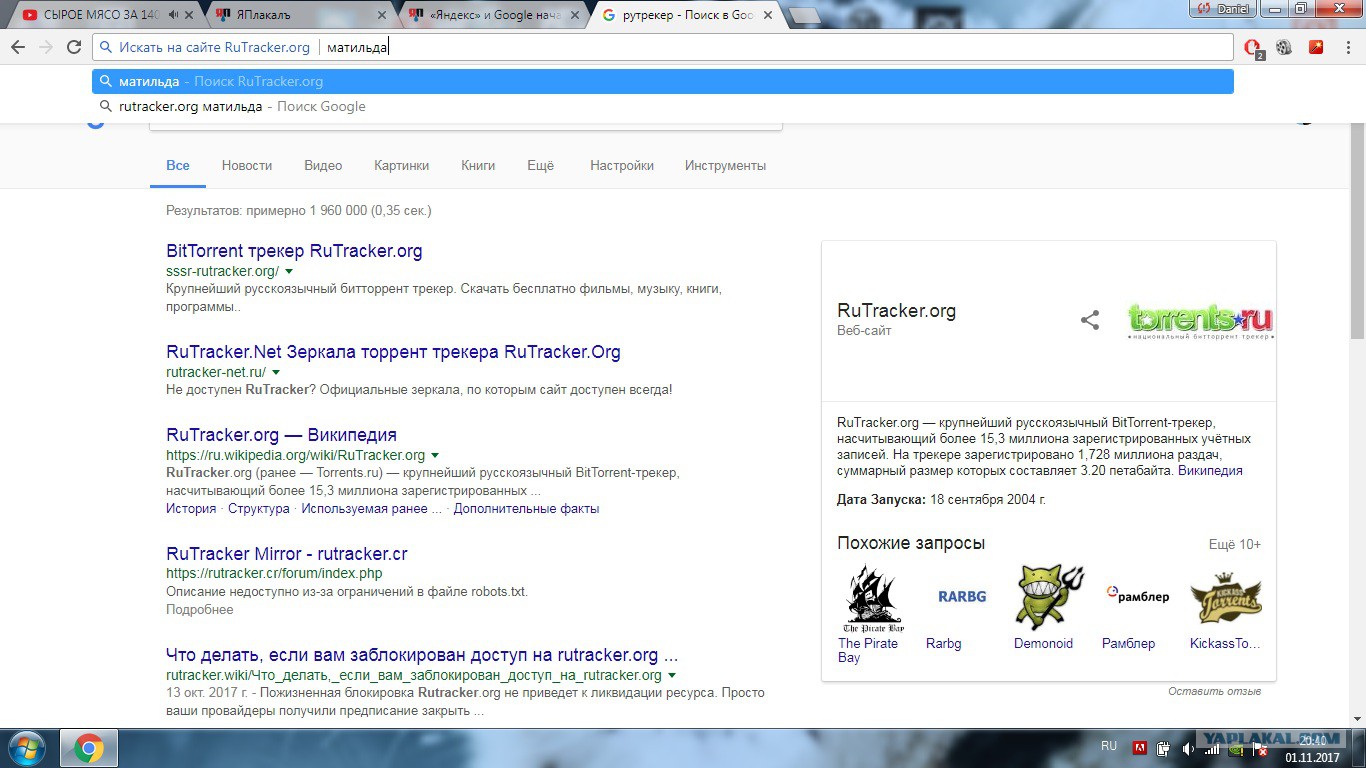1366x768 pixels.
Task: Expand the arrow beside the rutracker.wiki URL
Action: pyautogui.click(x=672, y=675)
